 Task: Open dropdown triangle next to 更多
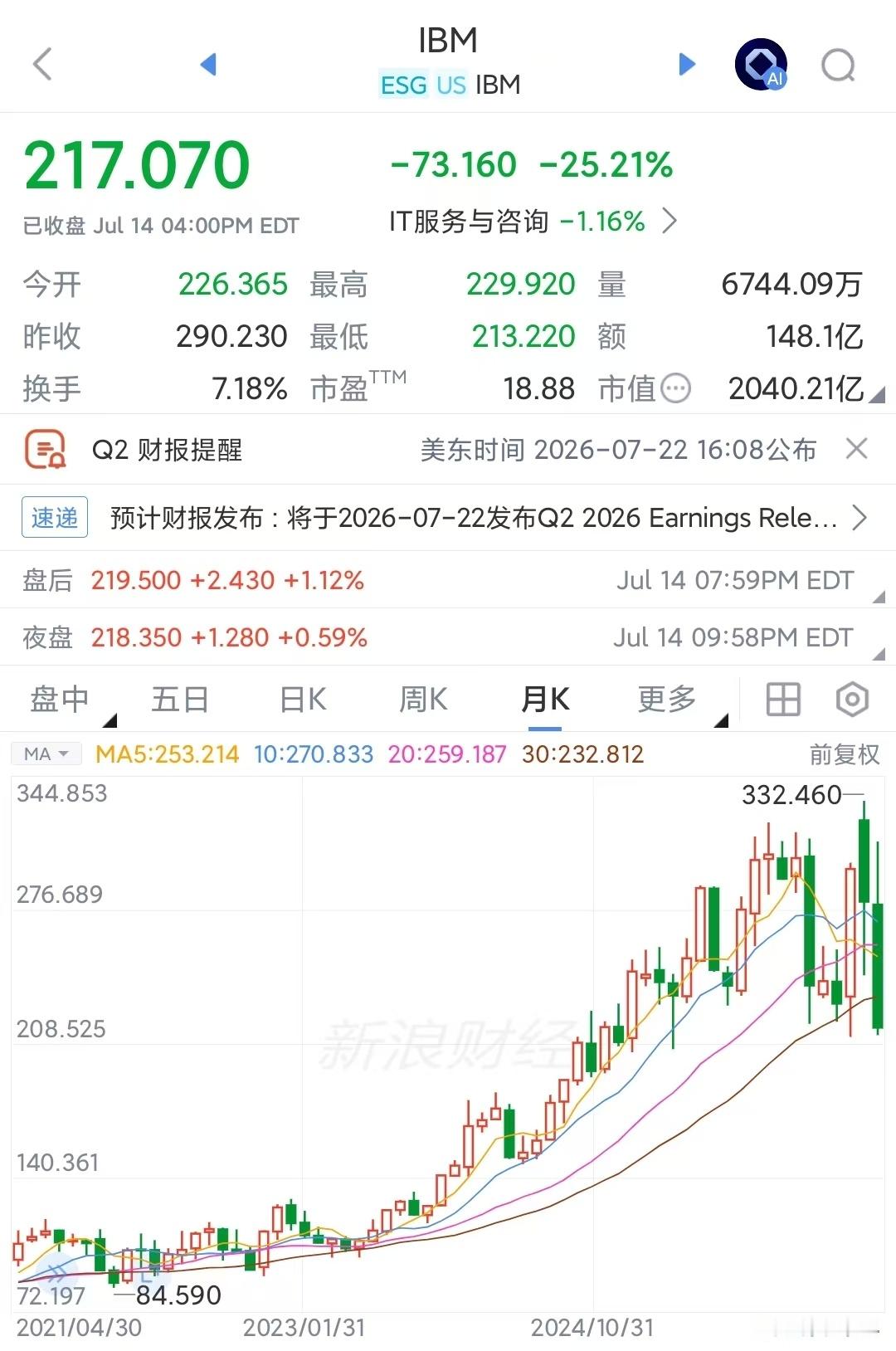[x=721, y=719]
